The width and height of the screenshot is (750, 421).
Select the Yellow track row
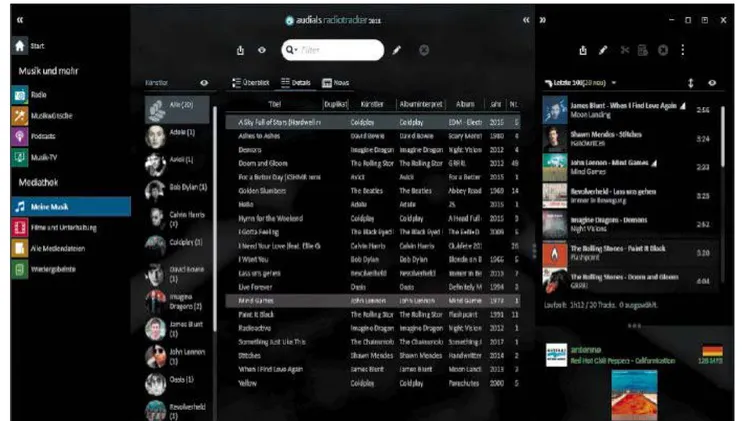373,383
